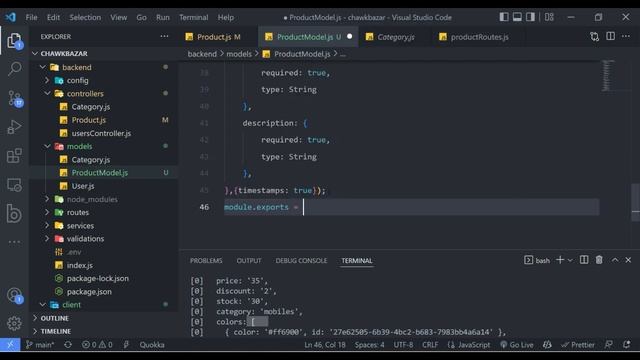Switch to the productRoutes.js editor tab
The height and width of the screenshot is (360, 640).
tap(479, 37)
